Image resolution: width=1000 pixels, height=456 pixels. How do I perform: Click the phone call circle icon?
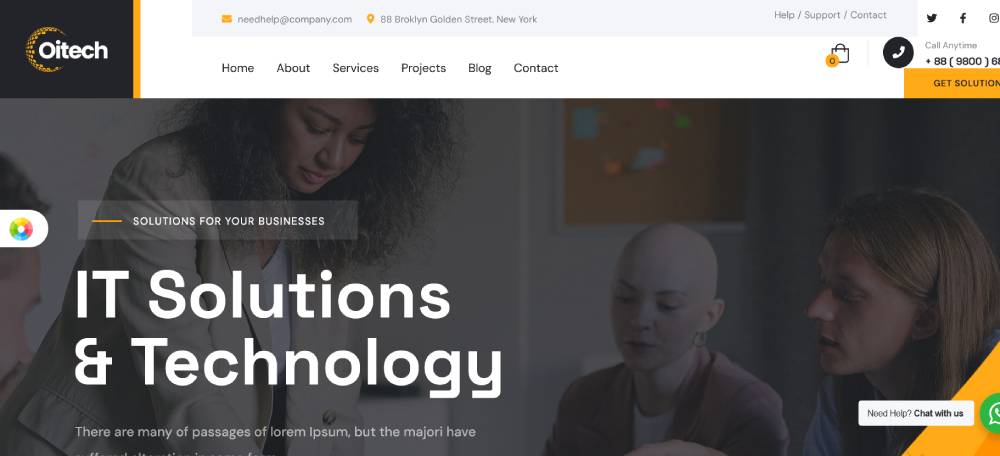click(898, 52)
